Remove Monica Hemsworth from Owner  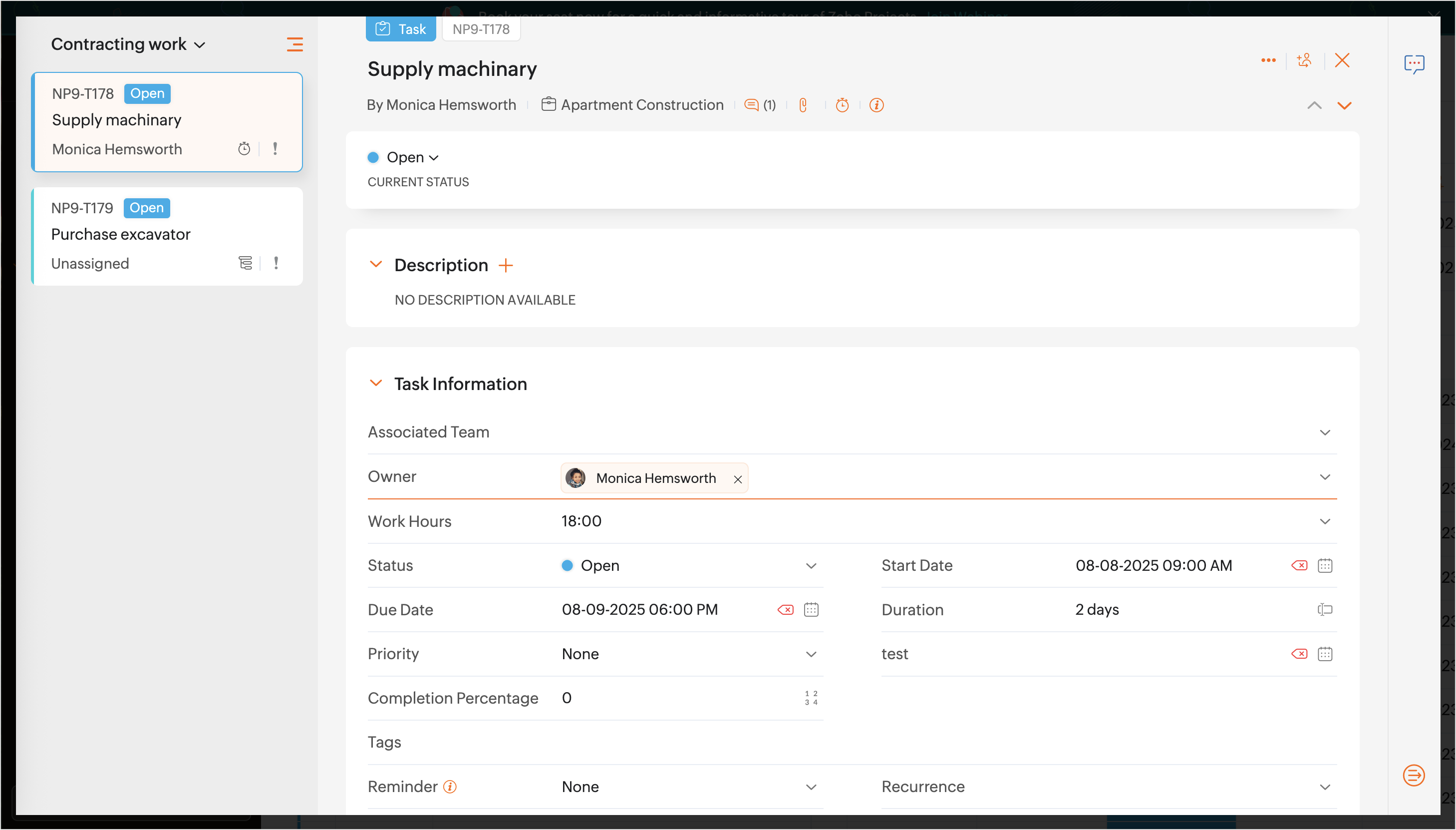tap(738, 479)
